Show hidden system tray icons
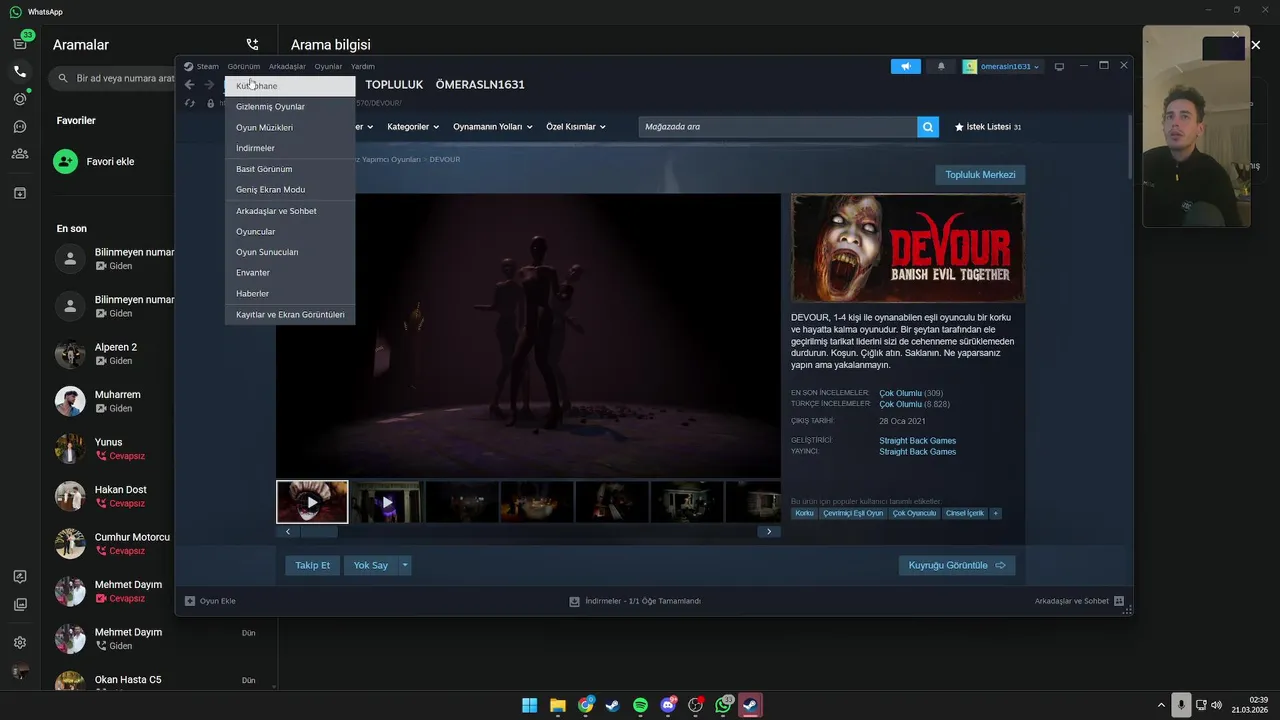This screenshot has height=720, width=1280. click(x=1162, y=705)
